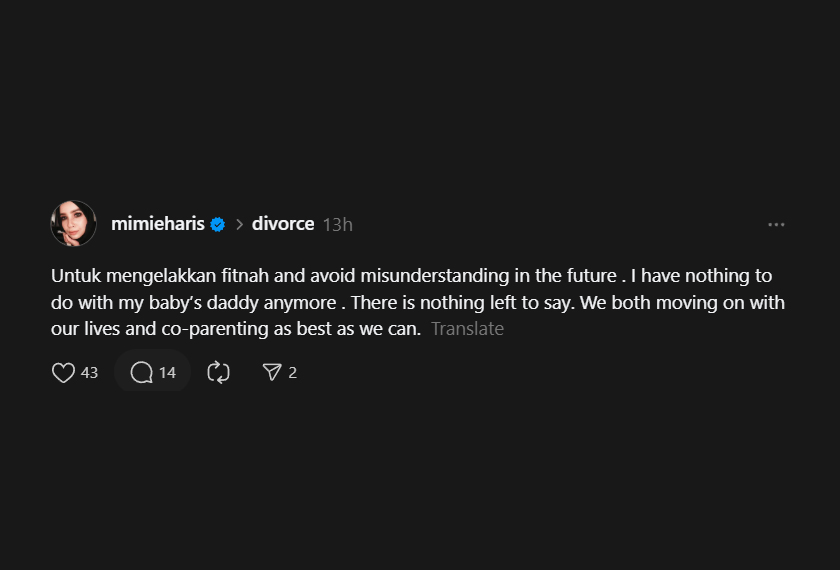The width and height of the screenshot is (840, 570).
Task: Click the 13h timestamp
Action: [x=338, y=225]
